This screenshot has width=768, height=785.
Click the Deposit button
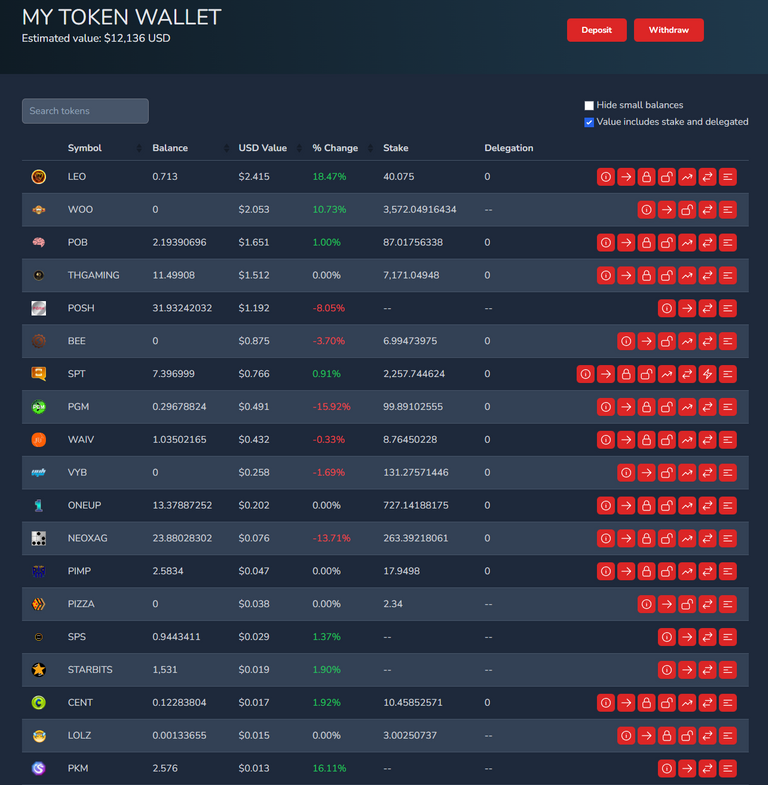(596, 30)
